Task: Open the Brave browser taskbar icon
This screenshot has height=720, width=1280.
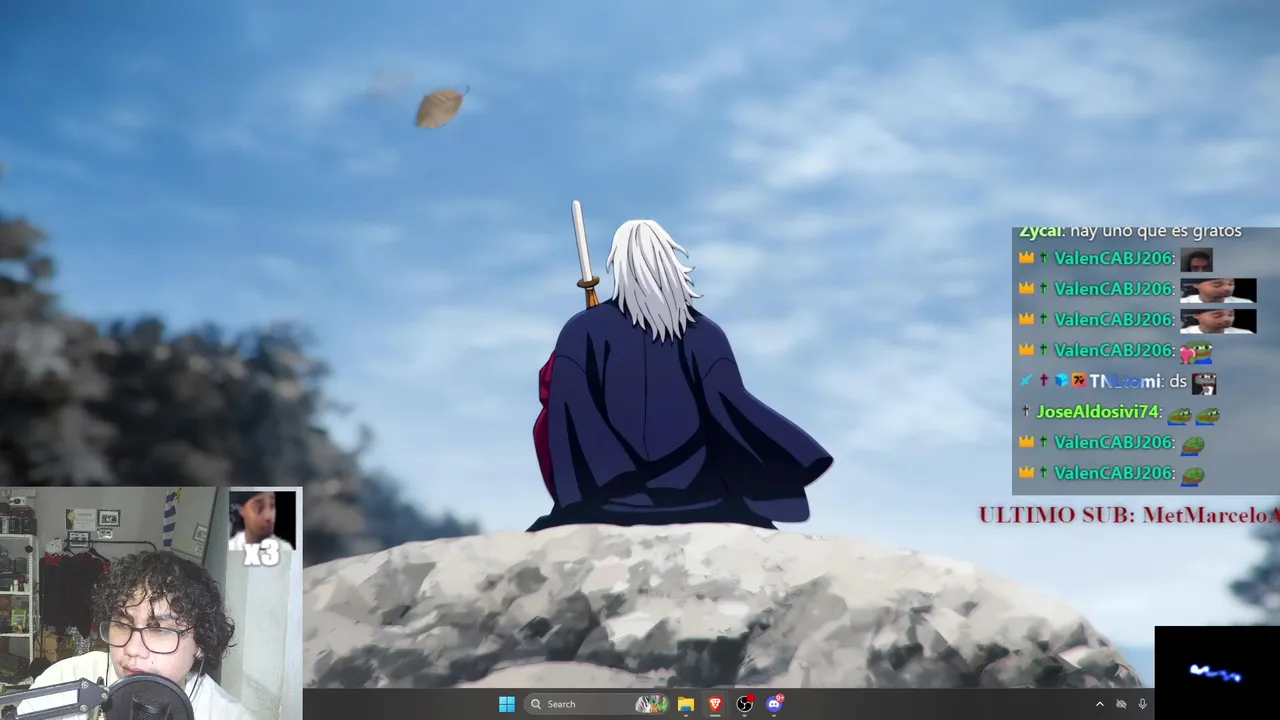Action: [x=715, y=704]
